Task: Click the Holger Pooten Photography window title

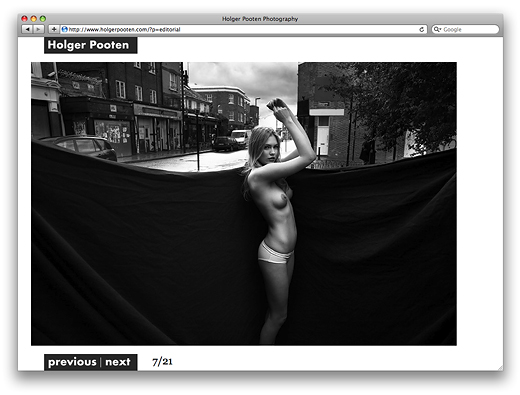Action: click(260, 19)
